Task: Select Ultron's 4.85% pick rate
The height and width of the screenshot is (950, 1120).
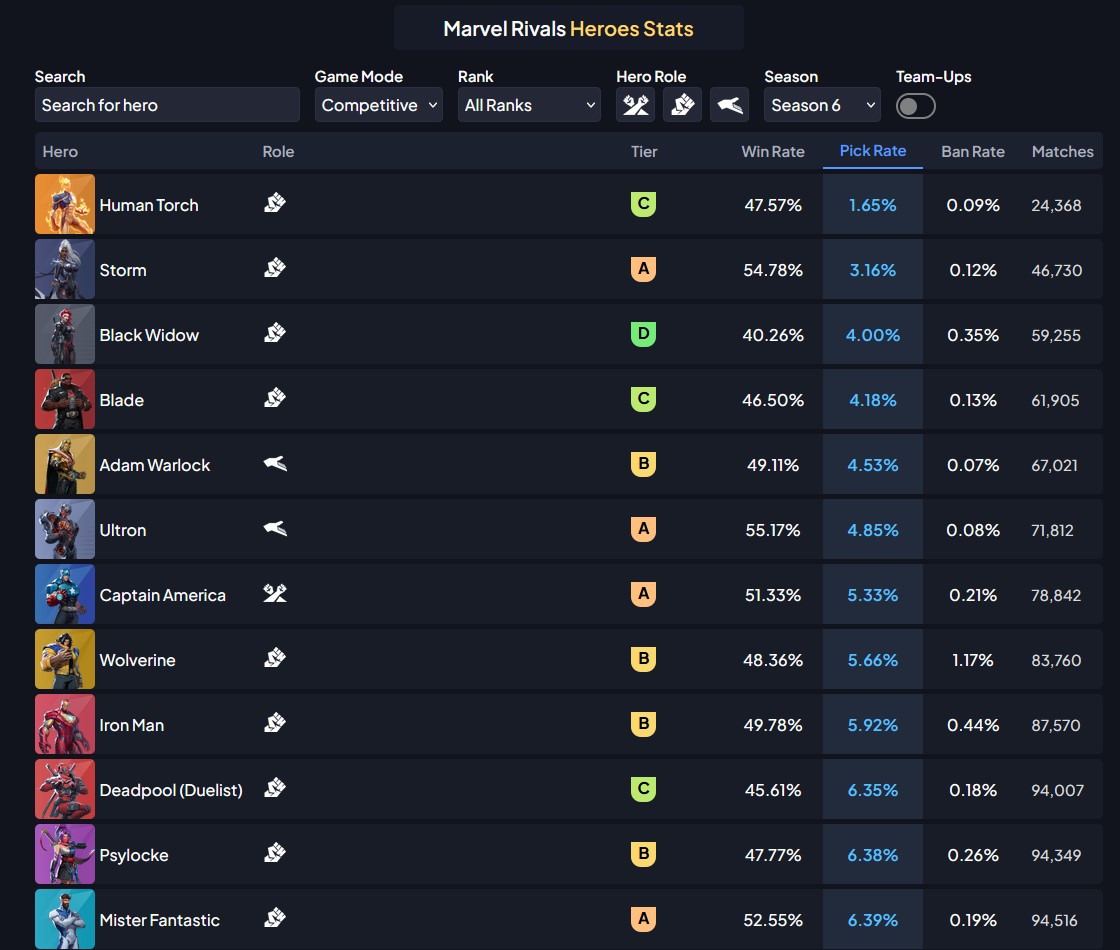Action: point(873,530)
